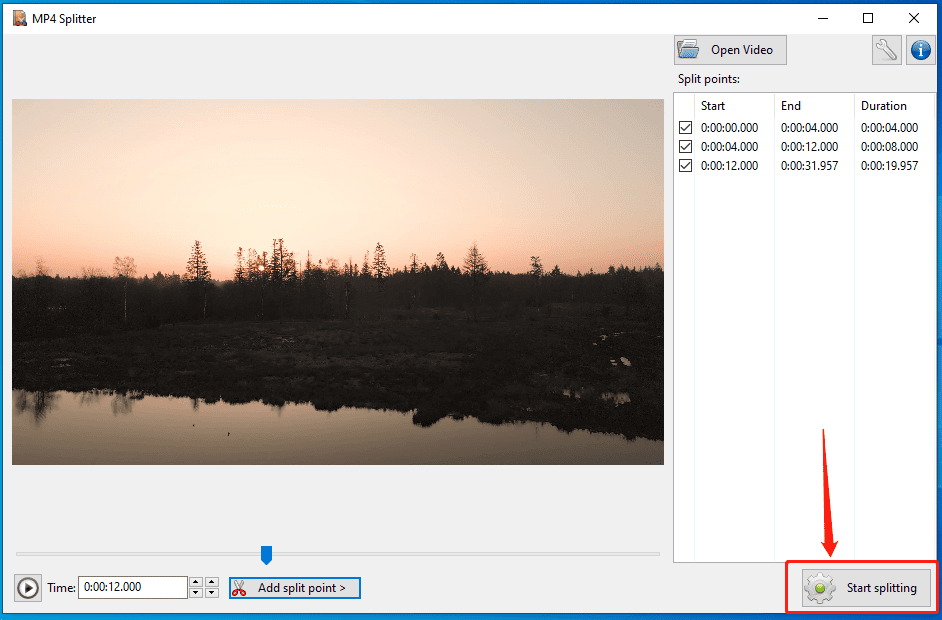Select the Duration cell 0:00:19.957

click(x=889, y=166)
